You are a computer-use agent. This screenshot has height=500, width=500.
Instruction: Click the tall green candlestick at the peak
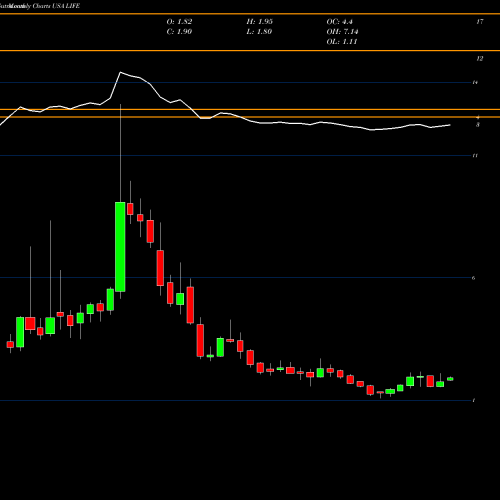120,247
